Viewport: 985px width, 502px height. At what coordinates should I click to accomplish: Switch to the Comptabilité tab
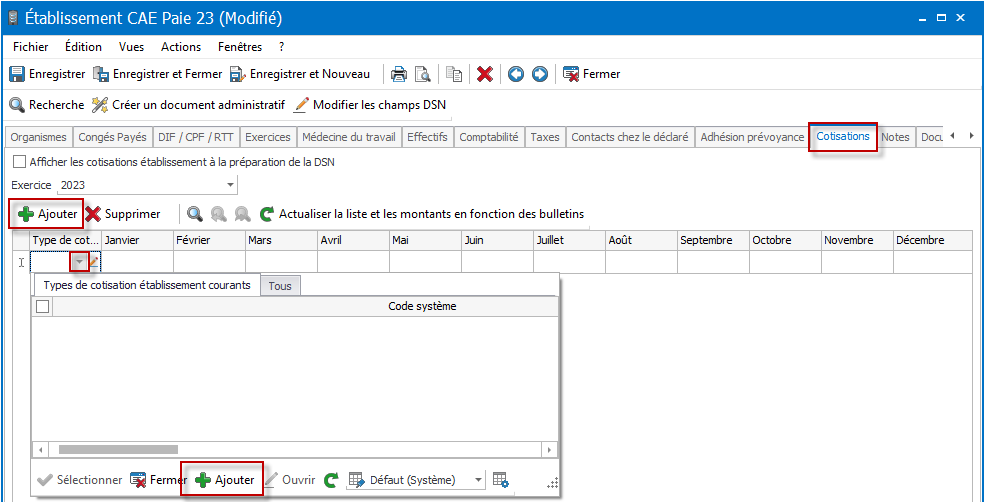[489, 137]
